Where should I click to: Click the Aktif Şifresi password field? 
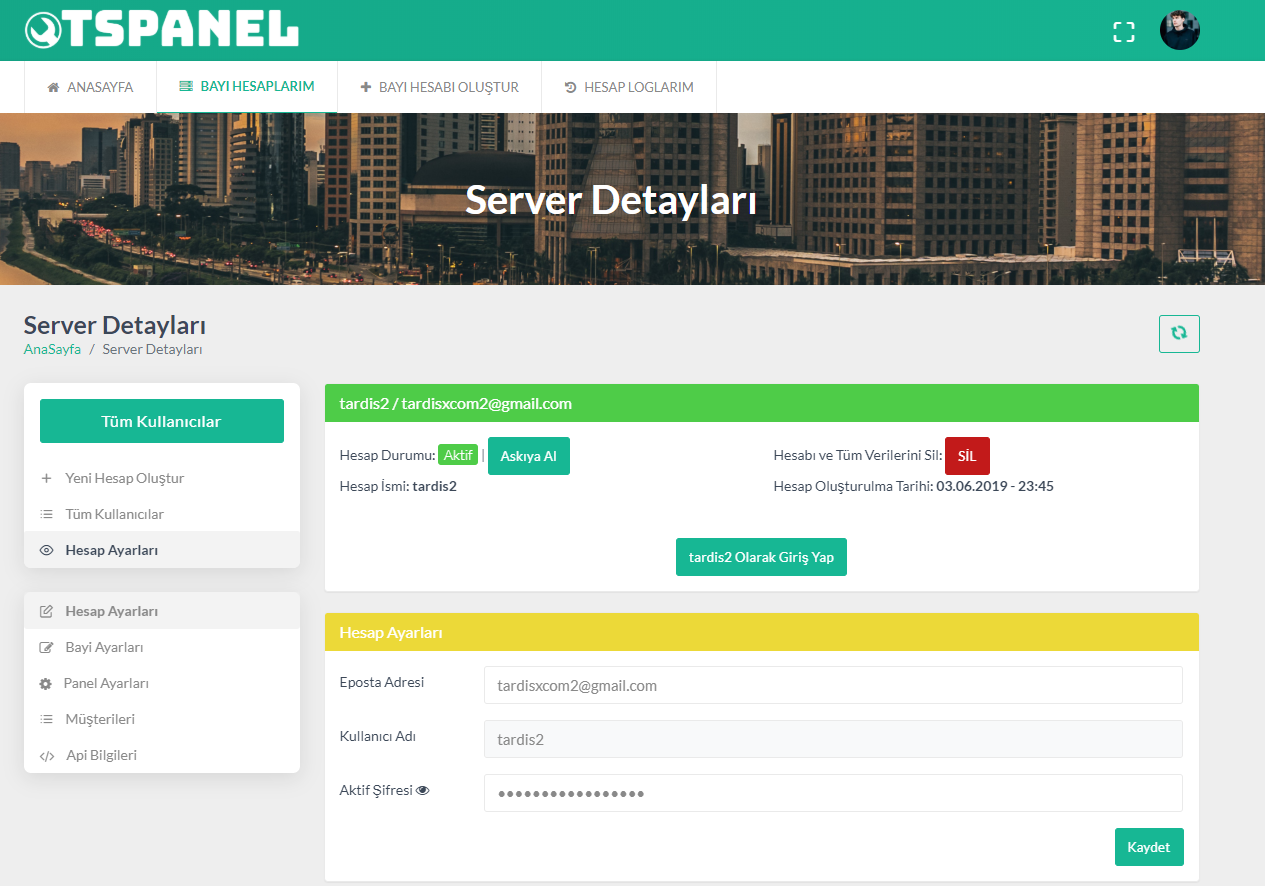pos(833,793)
